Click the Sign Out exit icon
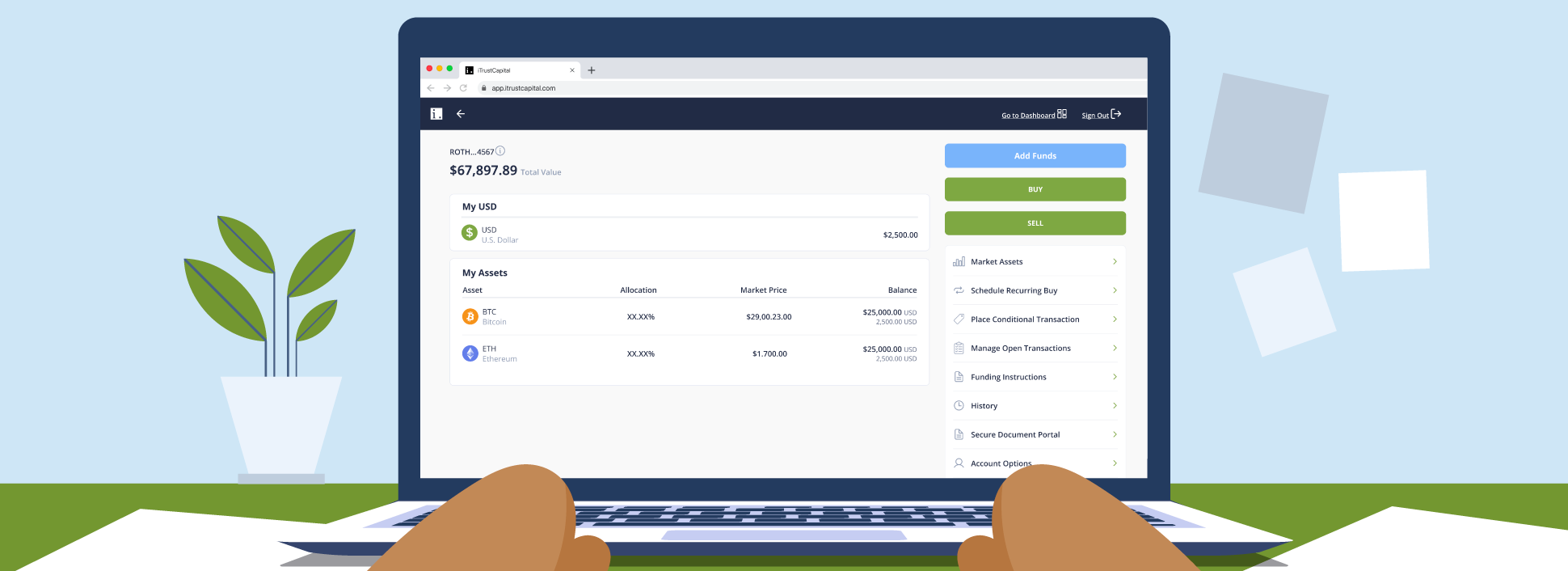 (x=1116, y=114)
